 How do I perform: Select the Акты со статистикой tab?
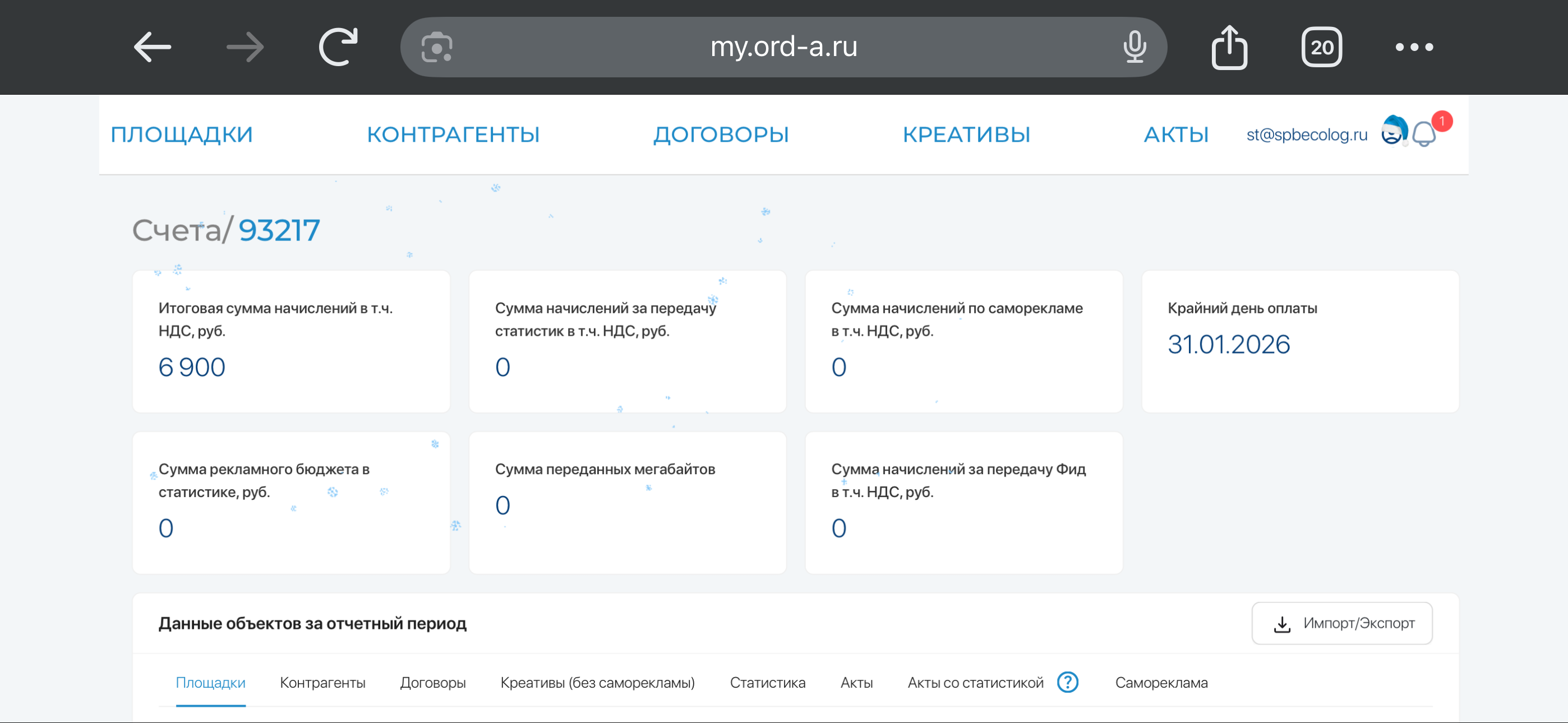[975, 683]
